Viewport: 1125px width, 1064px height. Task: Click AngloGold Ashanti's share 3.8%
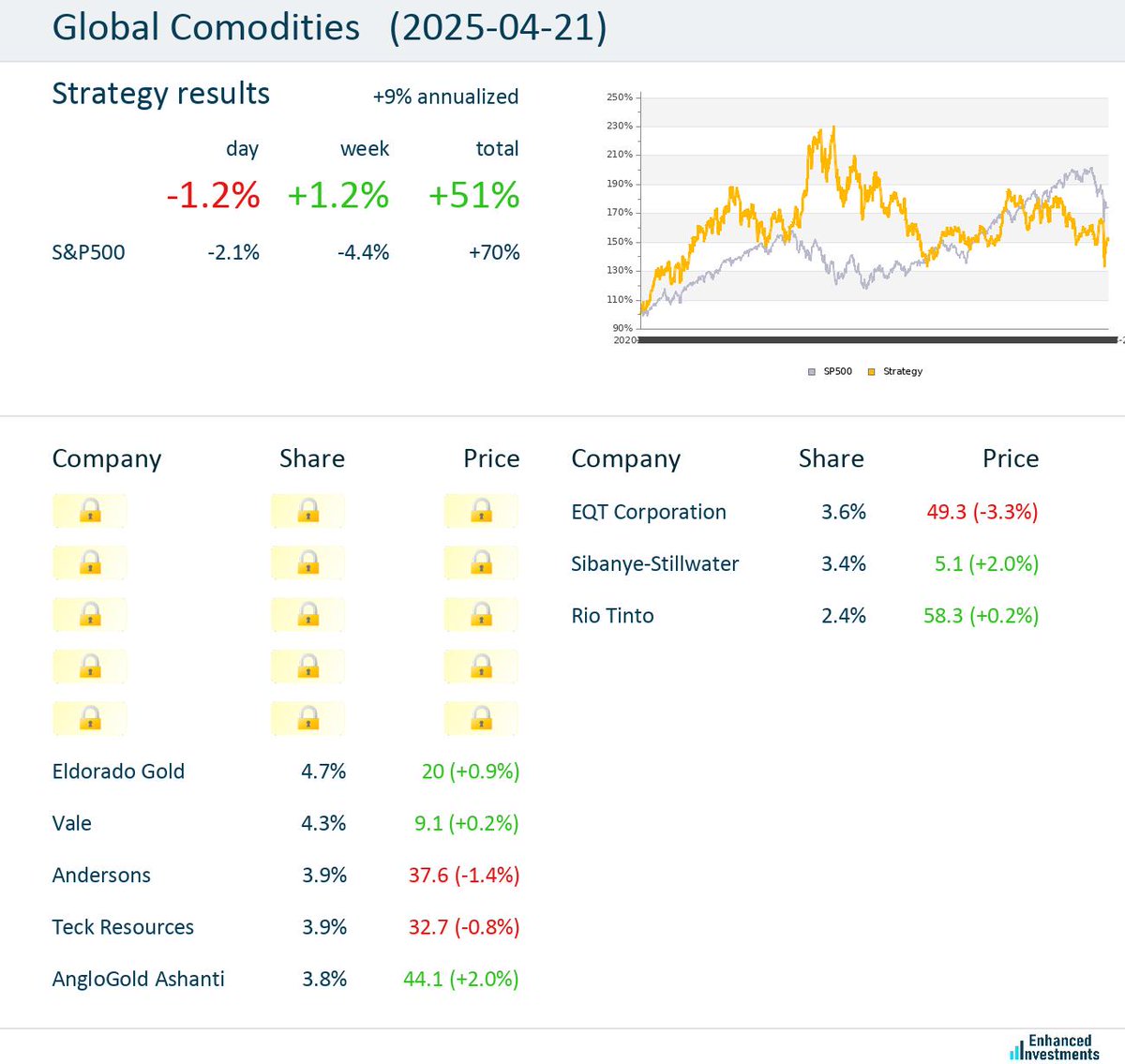coord(324,979)
